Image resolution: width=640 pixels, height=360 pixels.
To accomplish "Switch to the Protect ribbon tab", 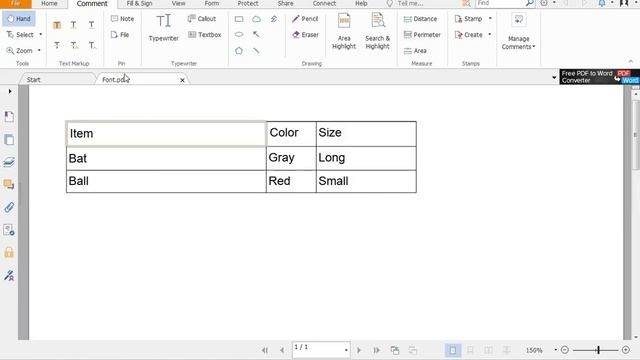I will pyautogui.click(x=248, y=3).
